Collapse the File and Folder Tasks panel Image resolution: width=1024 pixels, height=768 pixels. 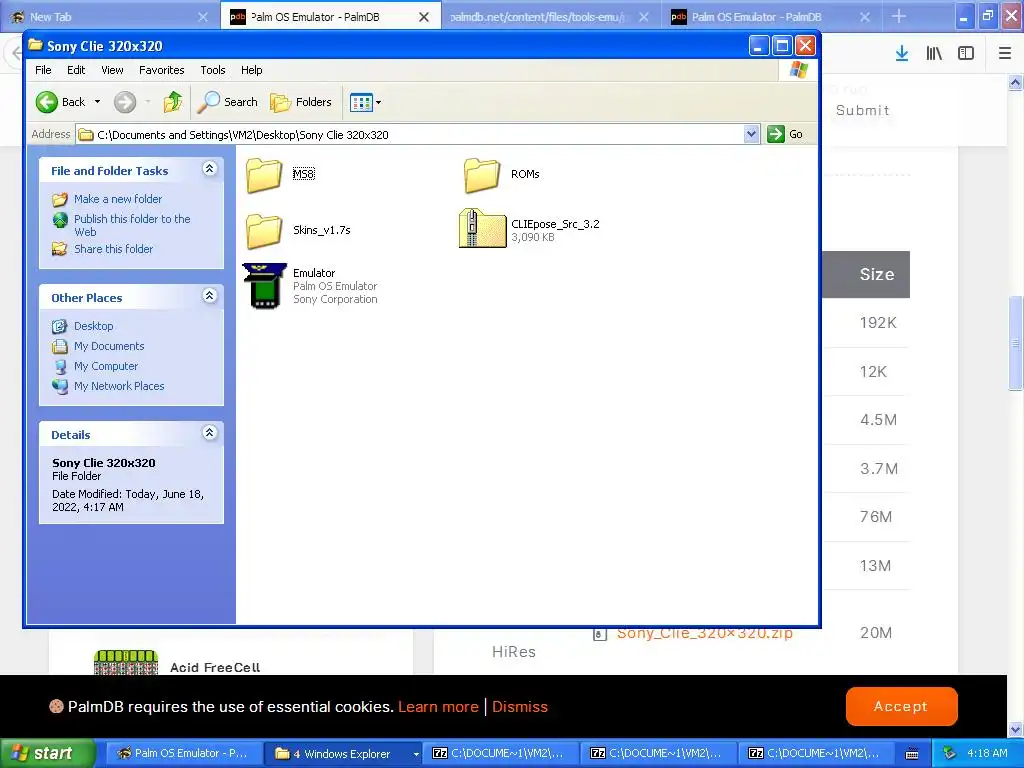210,169
